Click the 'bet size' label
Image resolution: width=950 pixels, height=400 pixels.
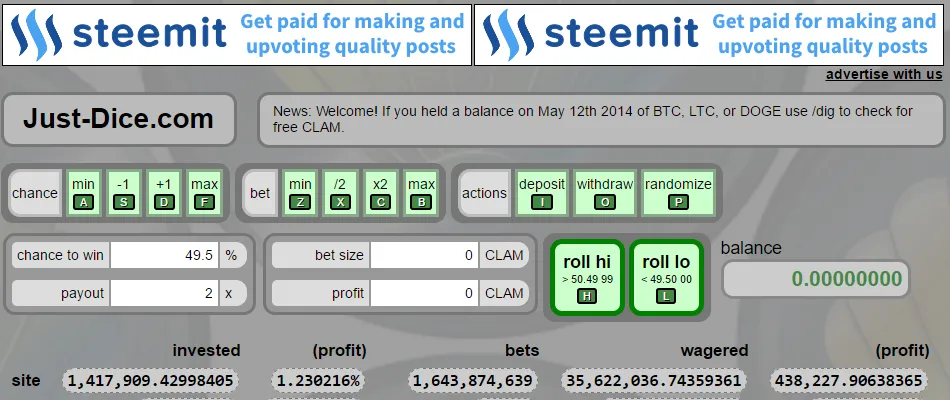[321, 255]
